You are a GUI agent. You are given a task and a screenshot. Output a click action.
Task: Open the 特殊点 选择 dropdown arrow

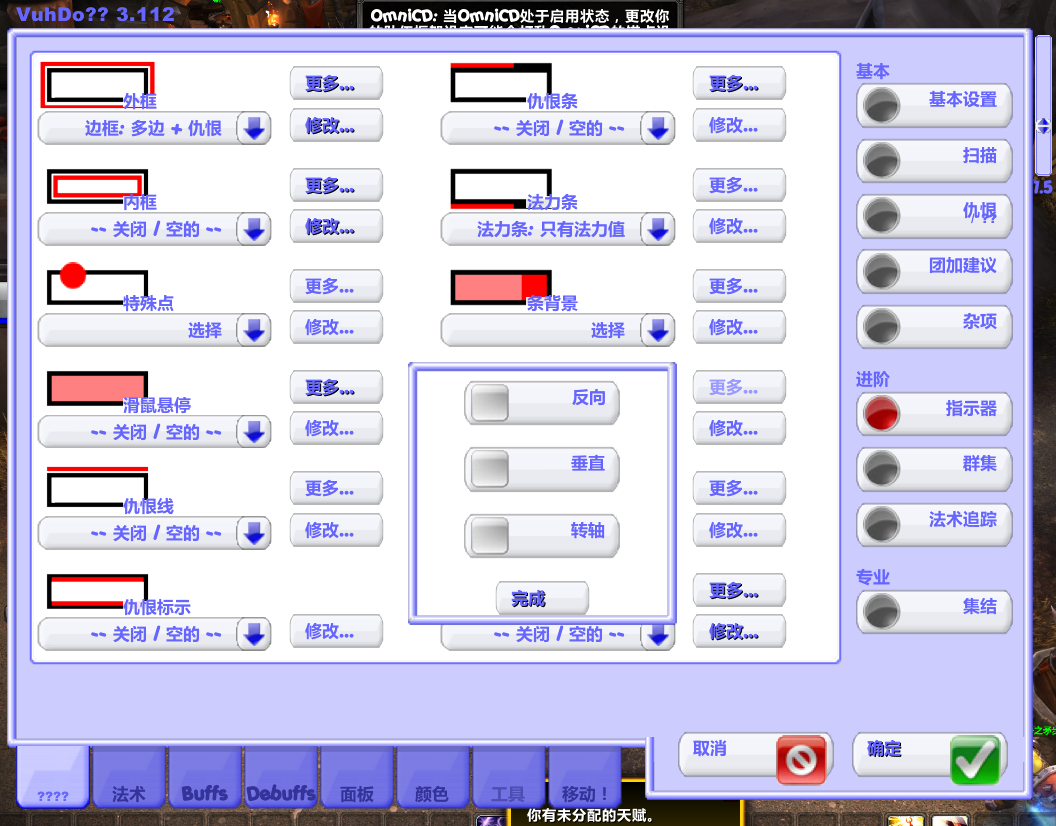pyautogui.click(x=254, y=331)
